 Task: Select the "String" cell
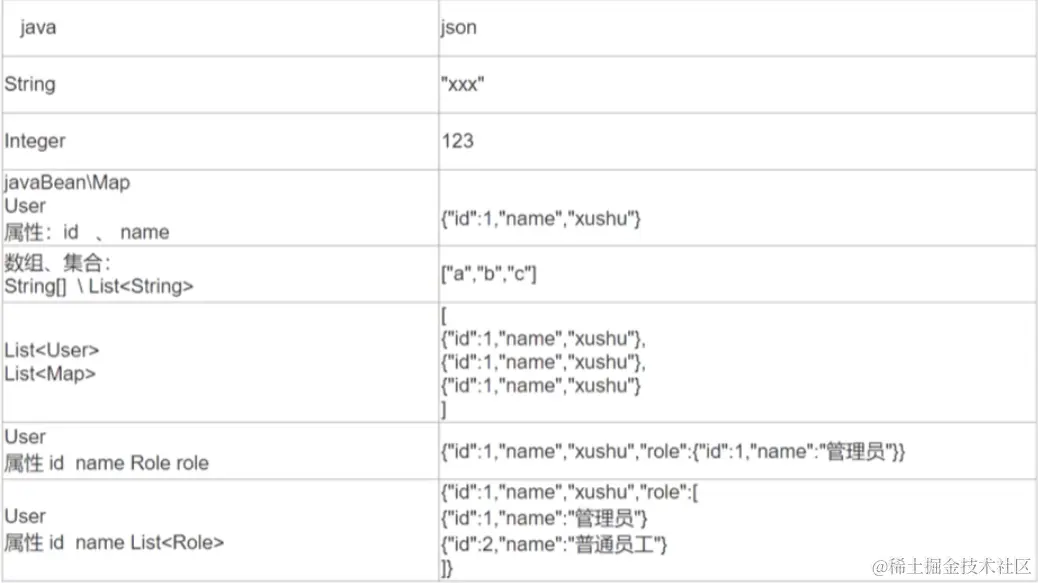[x=30, y=84]
